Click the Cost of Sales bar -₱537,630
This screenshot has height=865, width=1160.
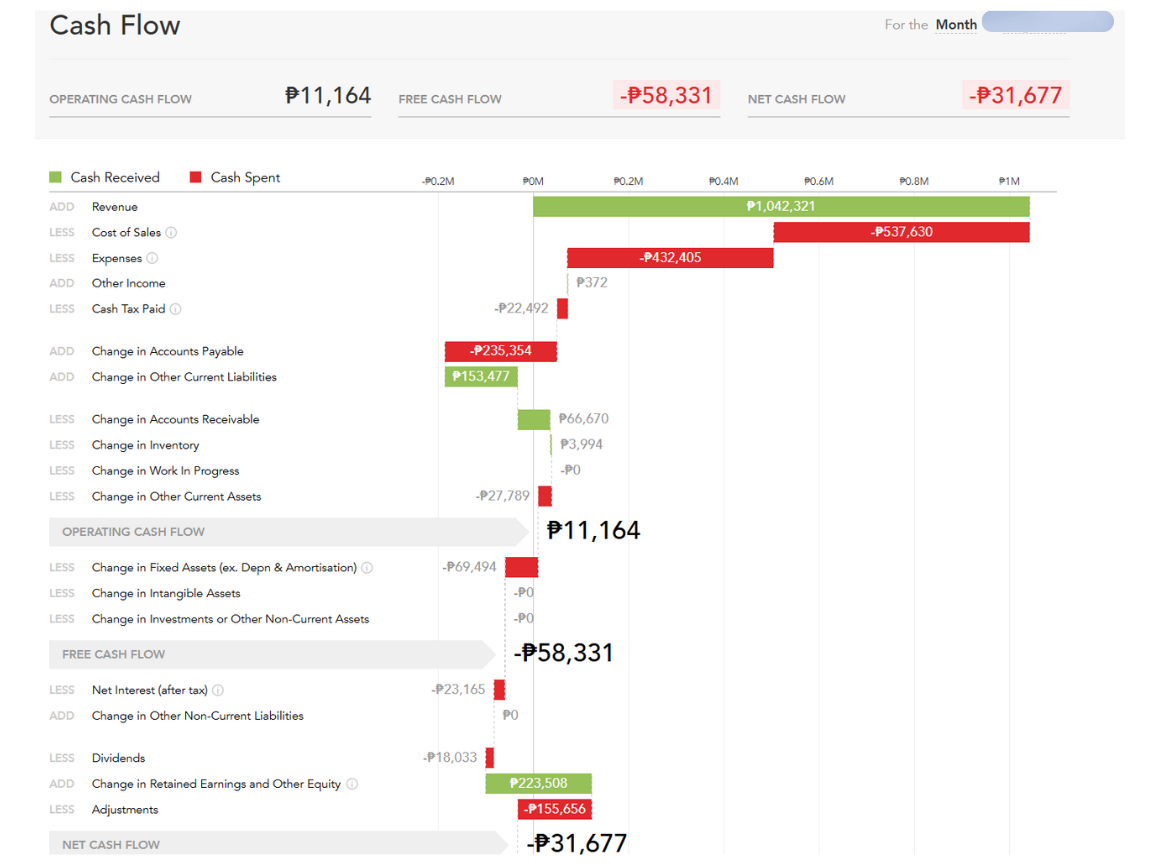click(901, 232)
